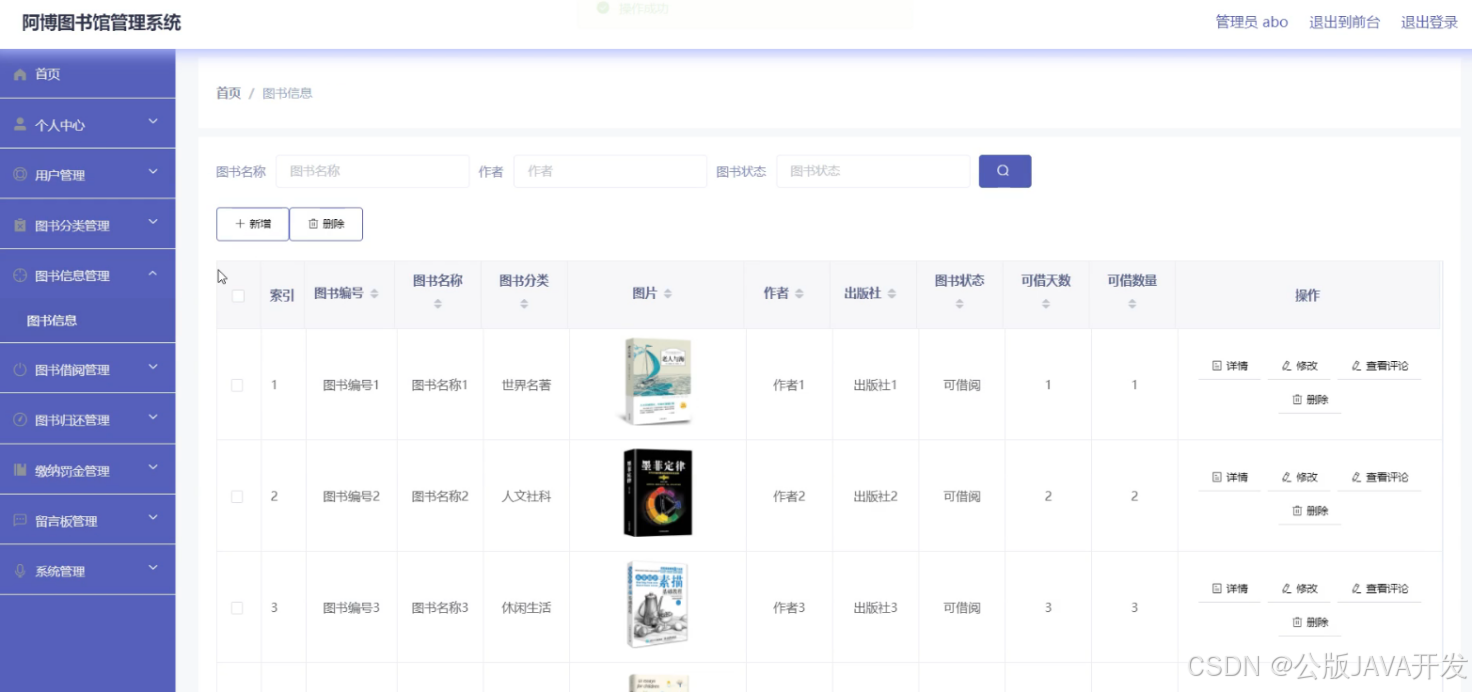Click the sailboat book cover thumbnail
Viewport: 1472px width, 692px height.
(x=657, y=382)
